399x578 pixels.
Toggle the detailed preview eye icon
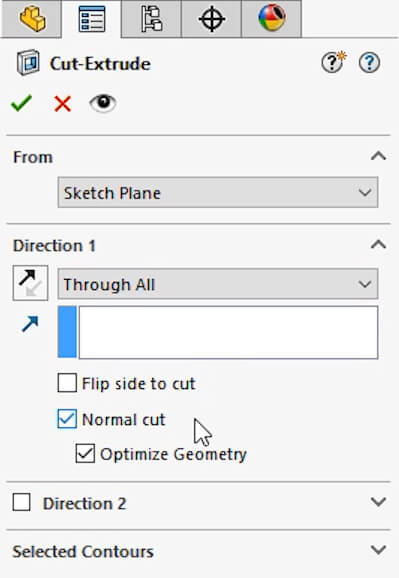[x=103, y=103]
